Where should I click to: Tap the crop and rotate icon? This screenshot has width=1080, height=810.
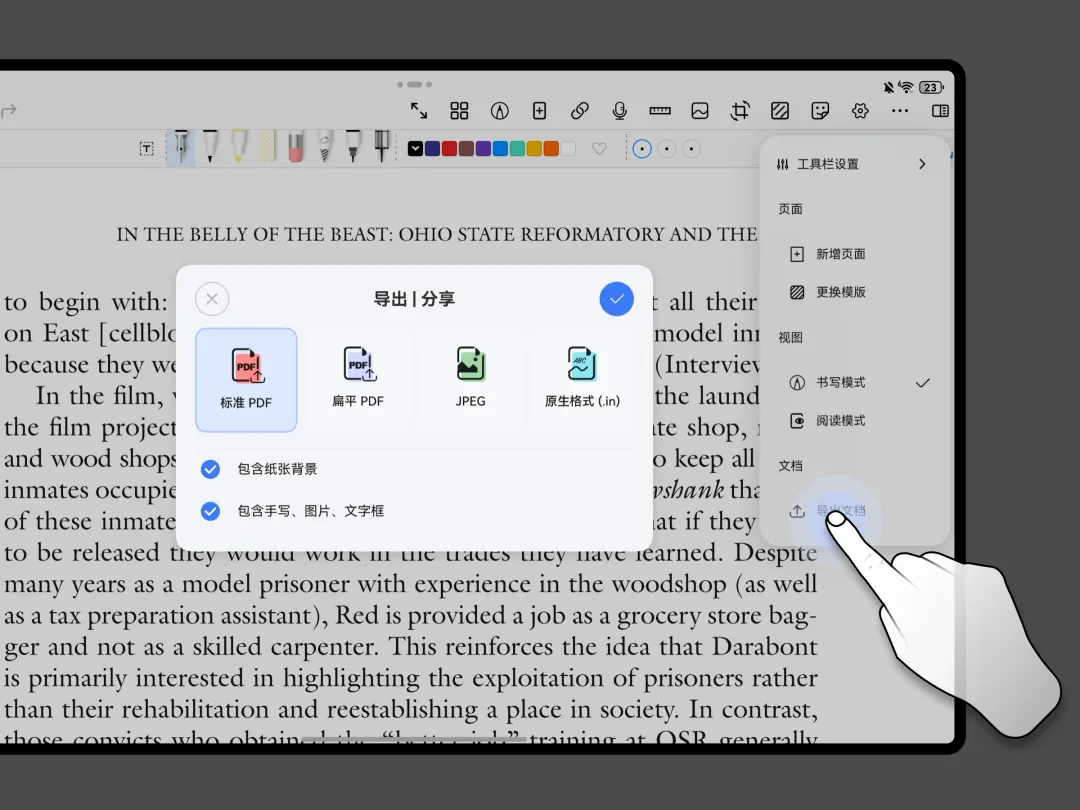(x=740, y=110)
